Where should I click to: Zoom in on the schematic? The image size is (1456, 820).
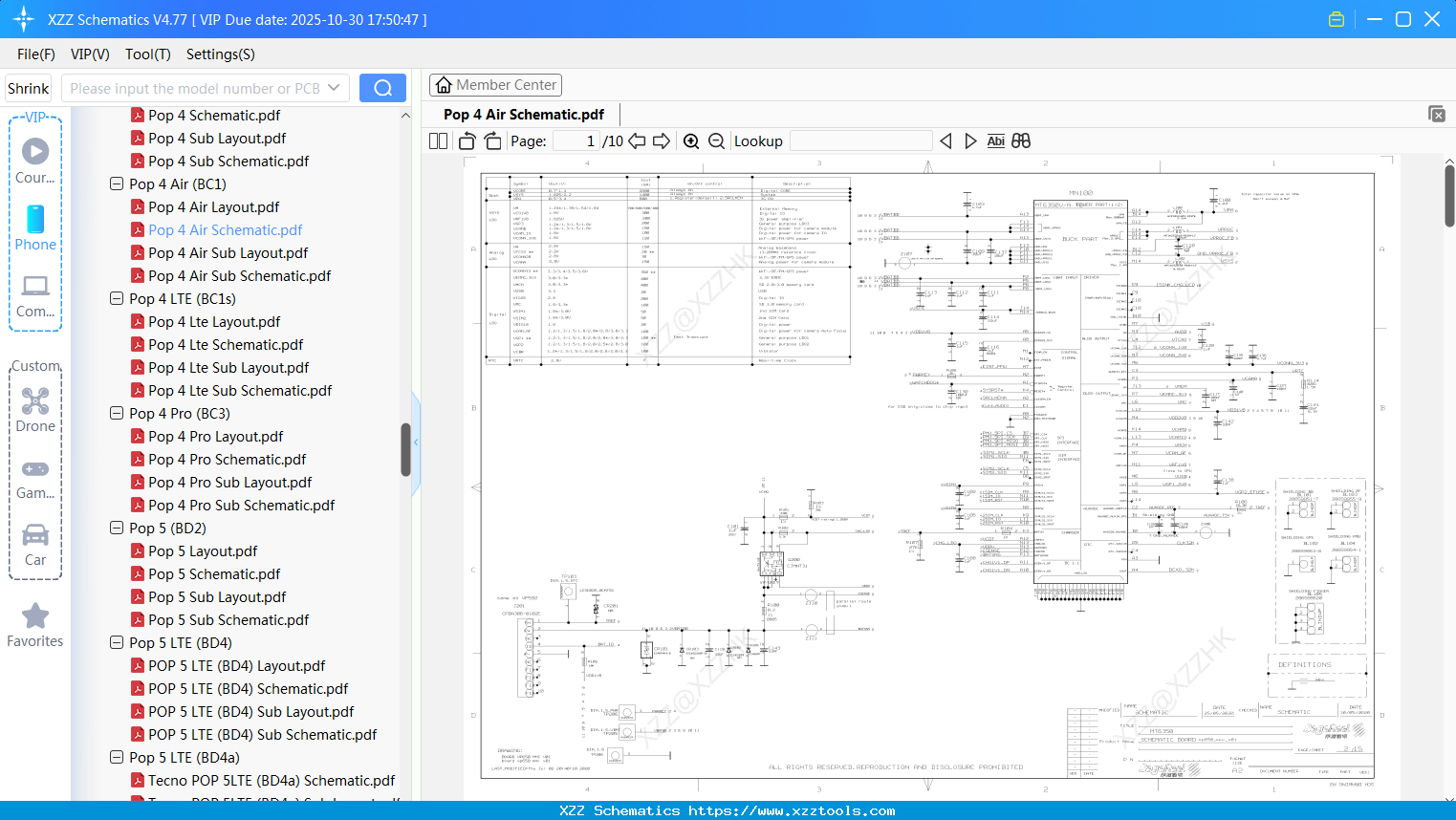coord(691,140)
